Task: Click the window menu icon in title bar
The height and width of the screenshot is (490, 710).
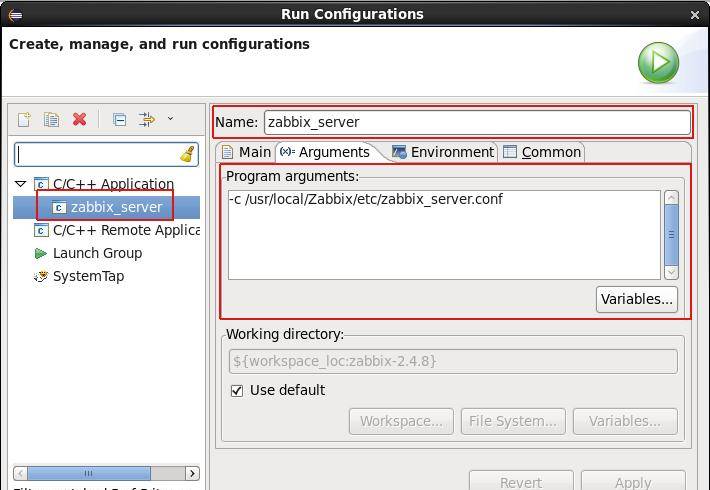Action: [x=14, y=14]
